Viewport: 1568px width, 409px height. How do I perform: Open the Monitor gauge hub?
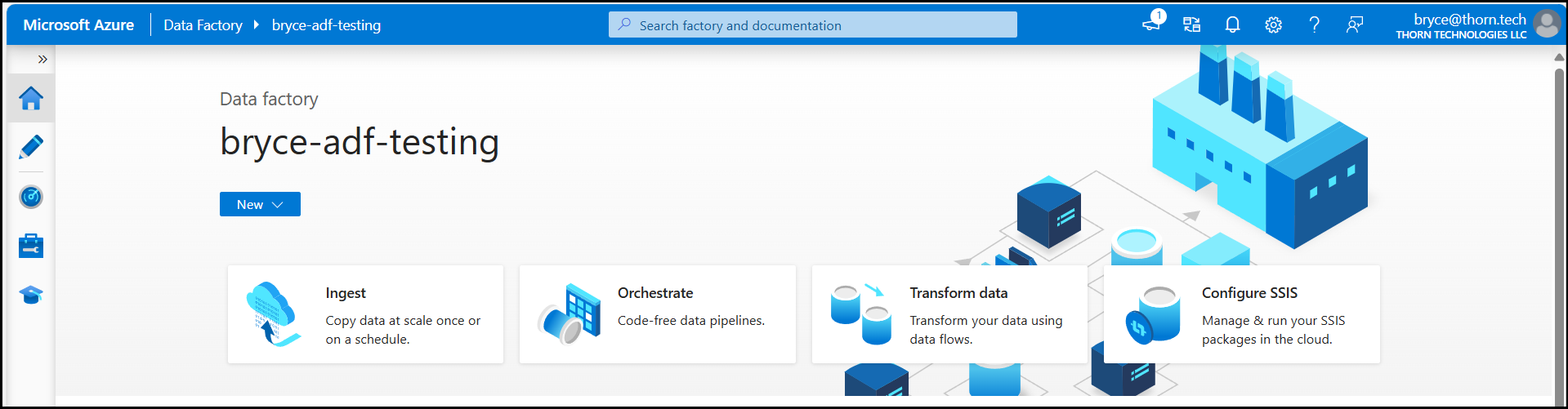point(31,197)
